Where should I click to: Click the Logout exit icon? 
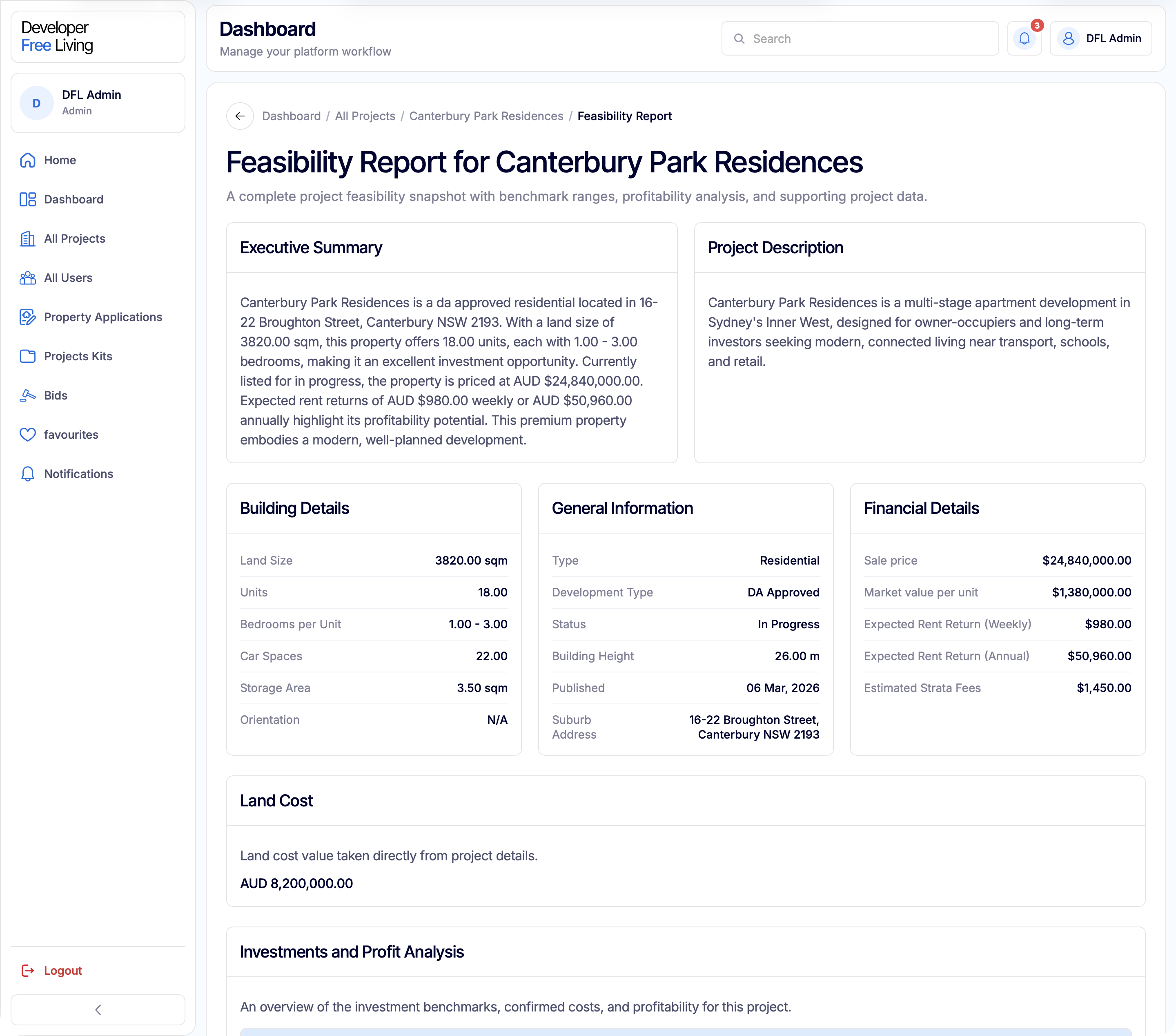[28, 970]
